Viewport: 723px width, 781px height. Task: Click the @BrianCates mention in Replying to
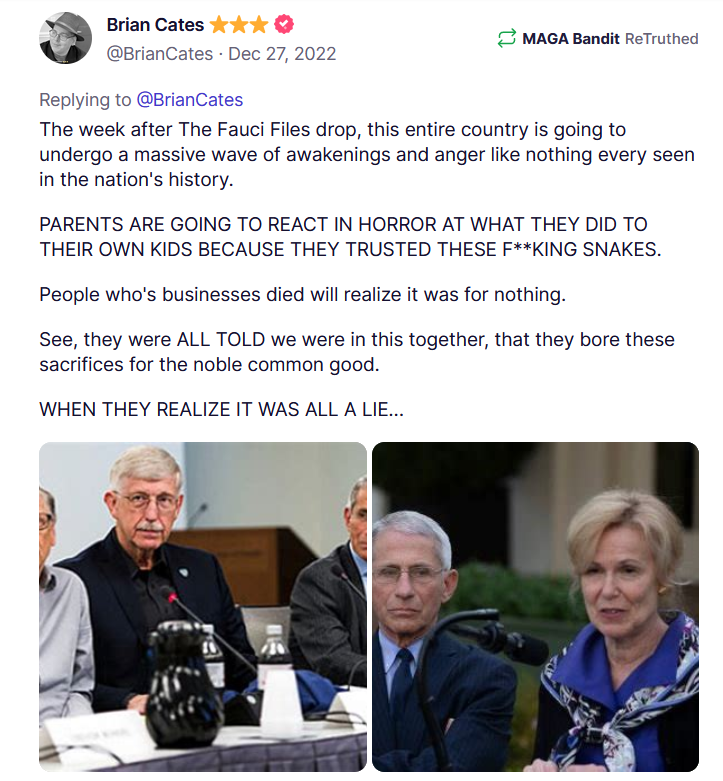(x=190, y=100)
